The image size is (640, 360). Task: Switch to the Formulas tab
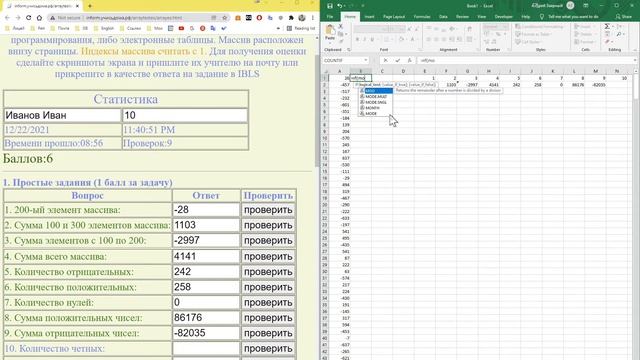tap(422, 17)
